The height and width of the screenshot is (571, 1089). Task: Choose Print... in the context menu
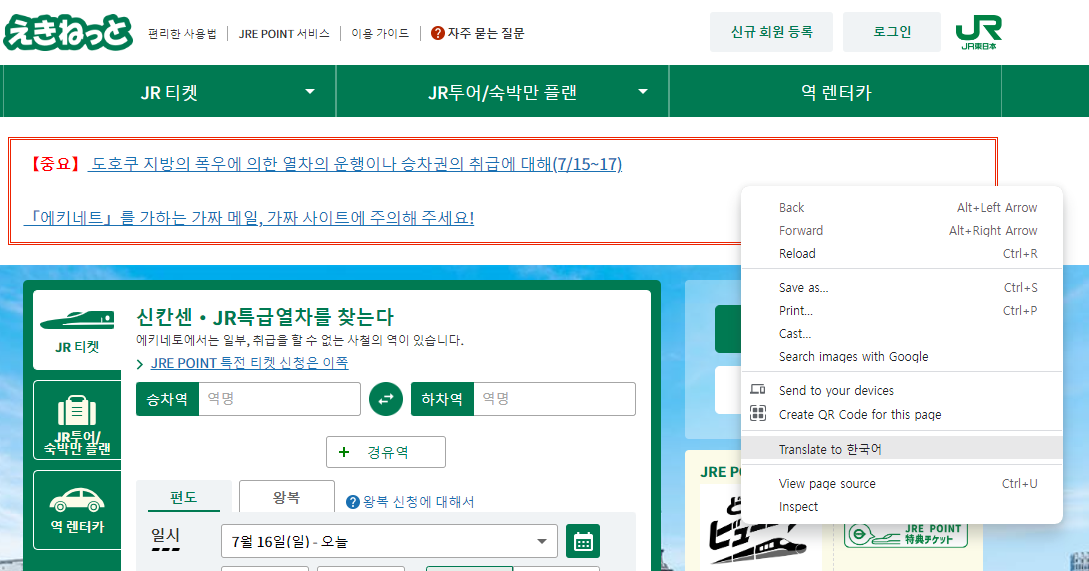[901, 311]
